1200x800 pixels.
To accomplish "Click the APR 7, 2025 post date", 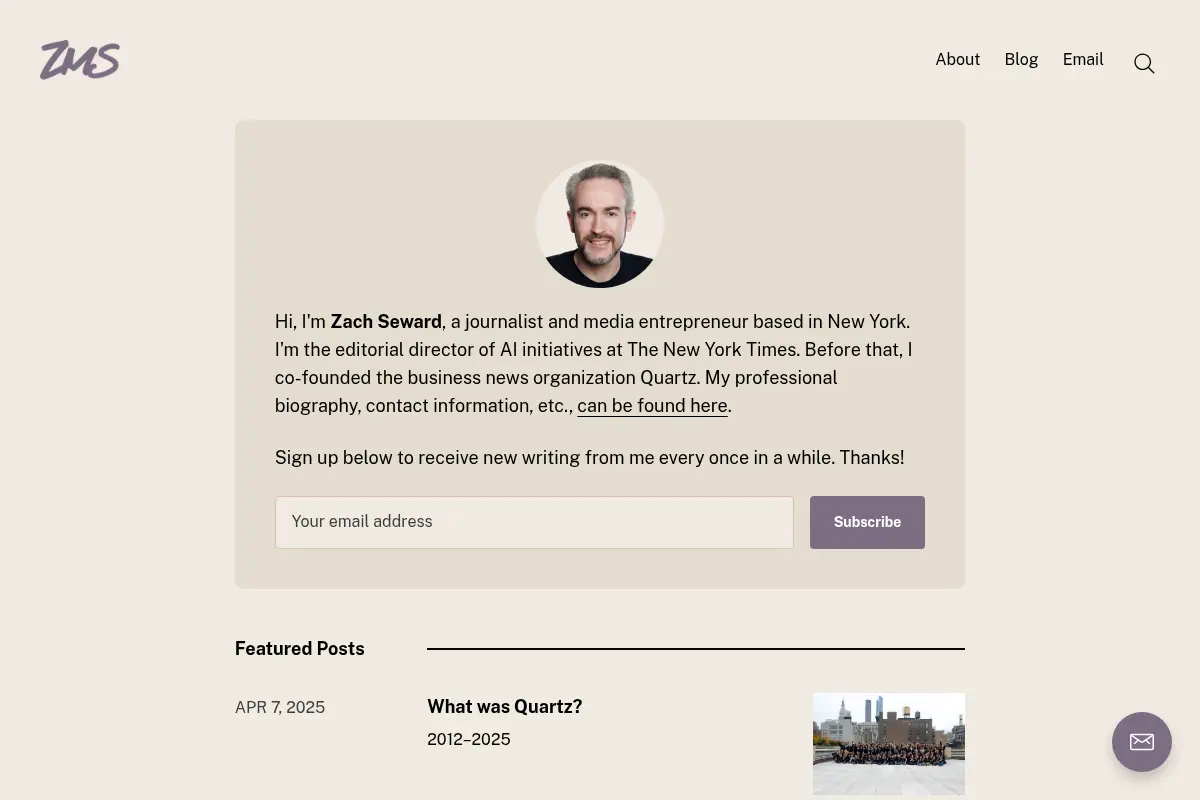I will (x=280, y=708).
